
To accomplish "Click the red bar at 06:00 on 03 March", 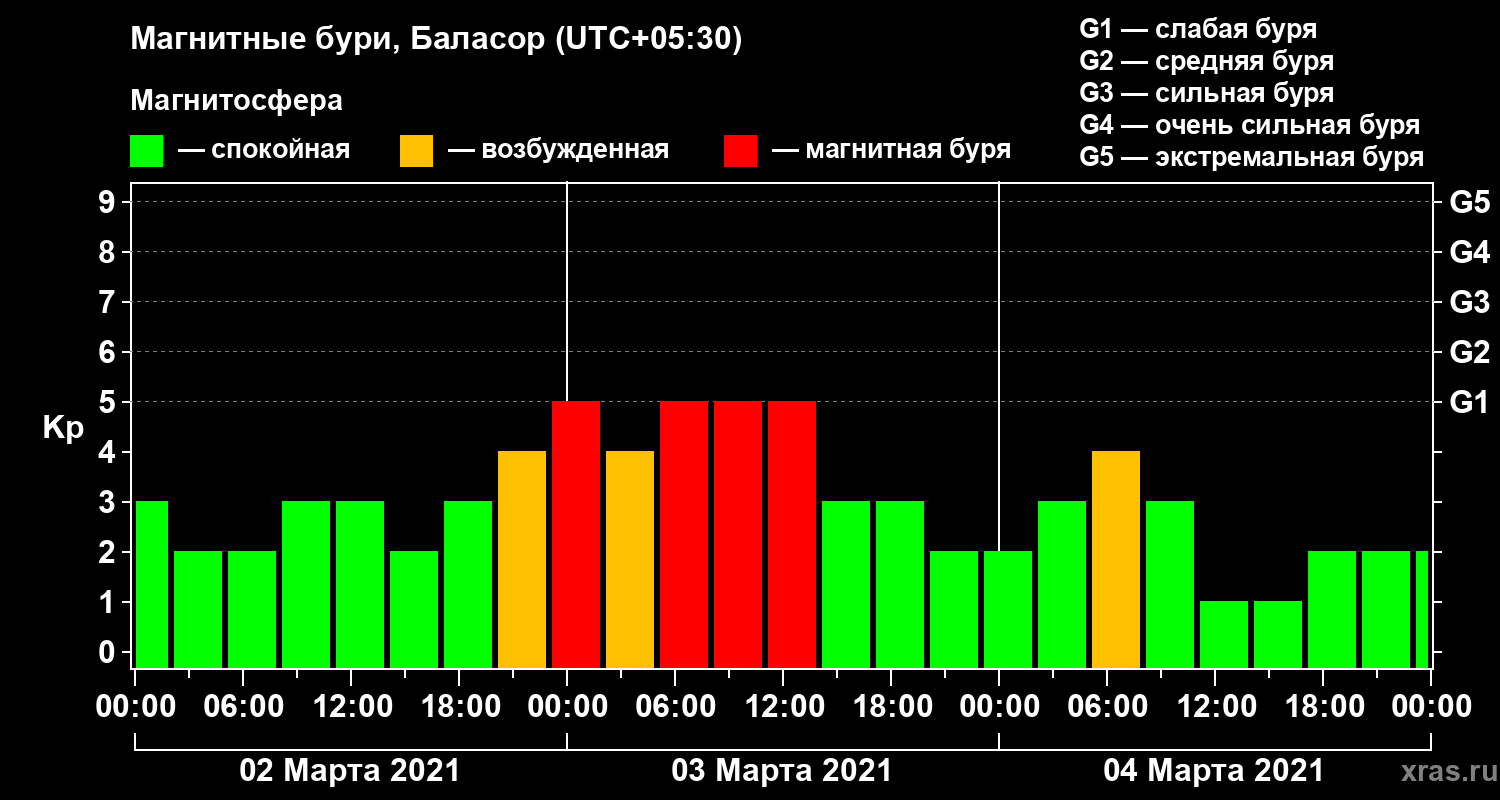I will 684,534.
